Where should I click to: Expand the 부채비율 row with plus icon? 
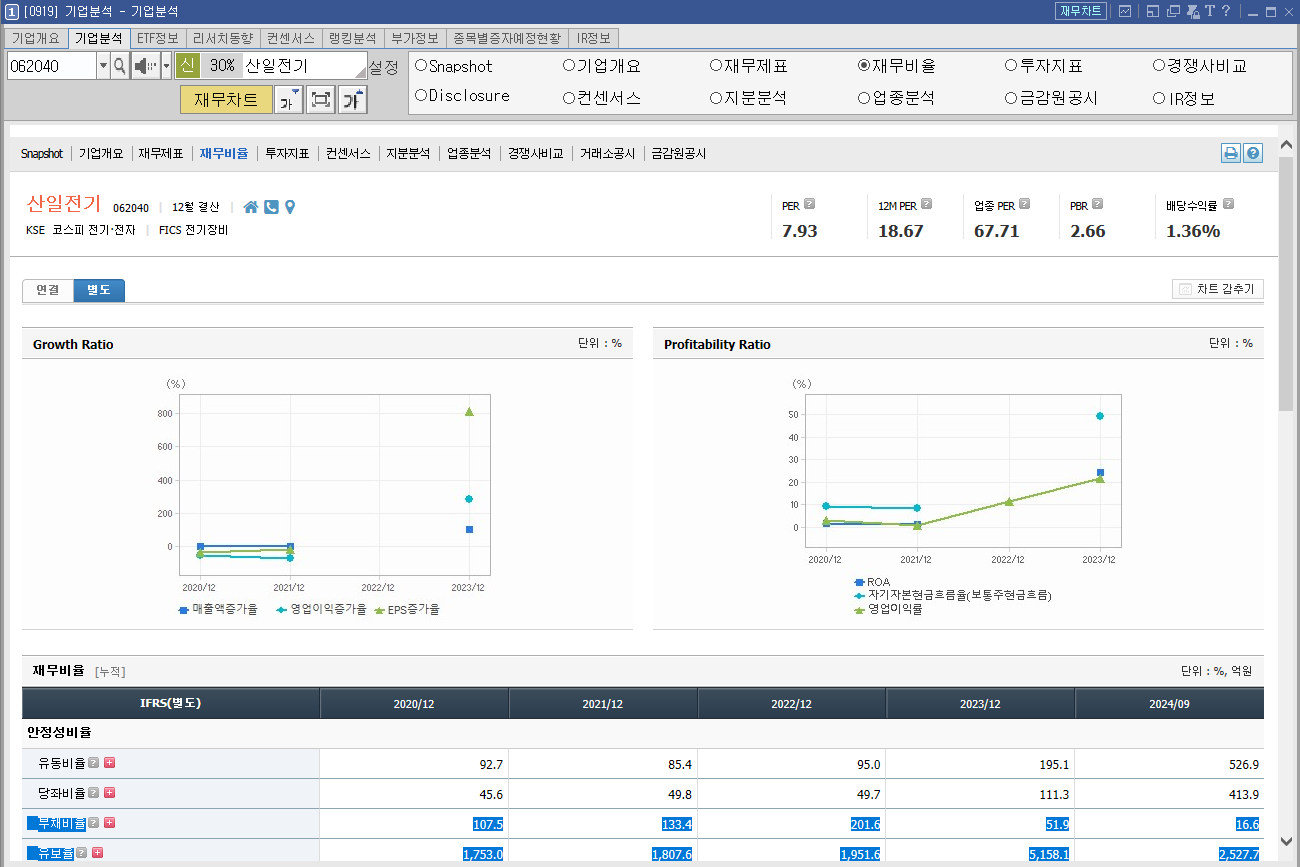pyautogui.click(x=110, y=823)
